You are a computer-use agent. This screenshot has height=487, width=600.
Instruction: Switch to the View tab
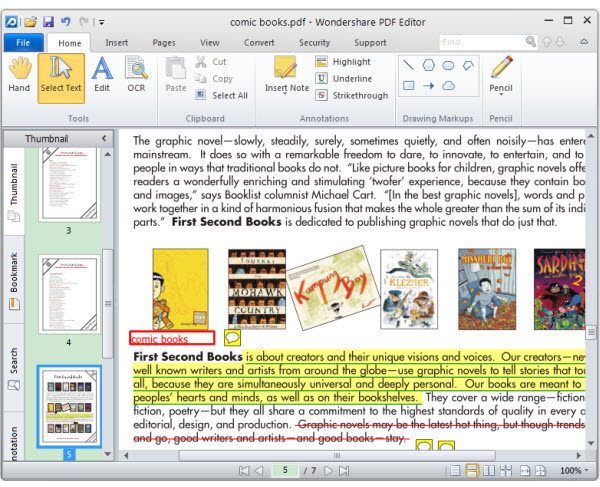tap(210, 42)
